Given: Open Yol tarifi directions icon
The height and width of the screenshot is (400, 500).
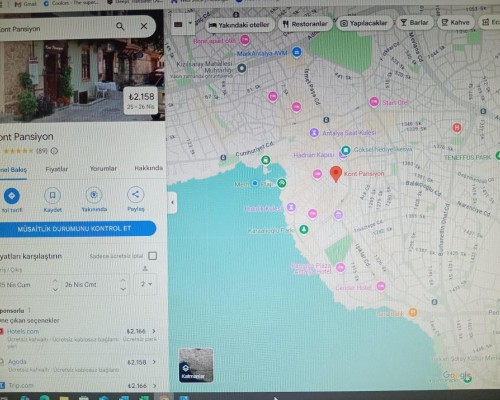Looking at the screenshot, I should tap(12, 196).
